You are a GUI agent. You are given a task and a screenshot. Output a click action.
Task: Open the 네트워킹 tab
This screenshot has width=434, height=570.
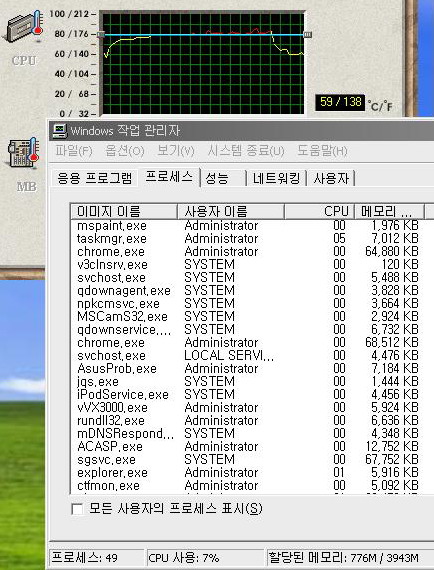277,178
